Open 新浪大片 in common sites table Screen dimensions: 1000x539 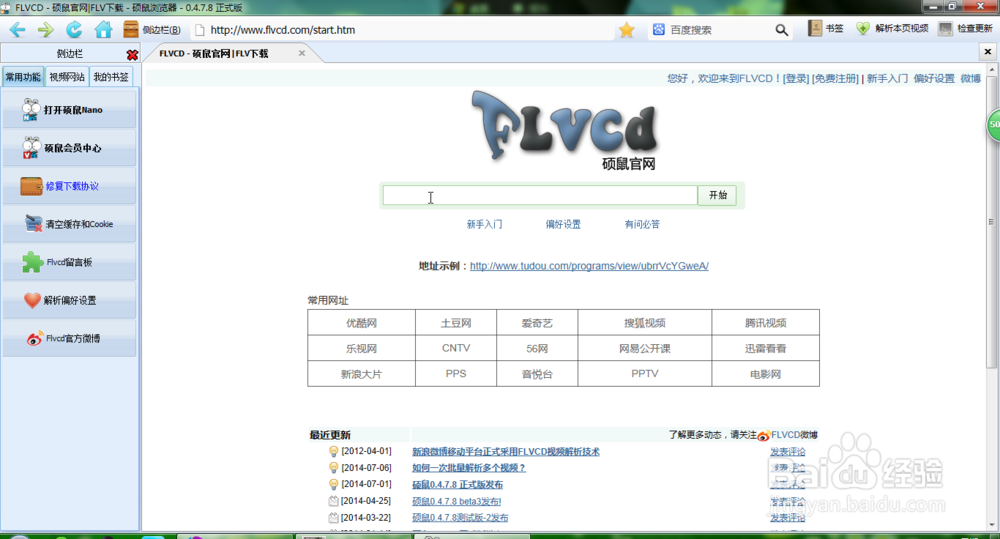(362, 374)
